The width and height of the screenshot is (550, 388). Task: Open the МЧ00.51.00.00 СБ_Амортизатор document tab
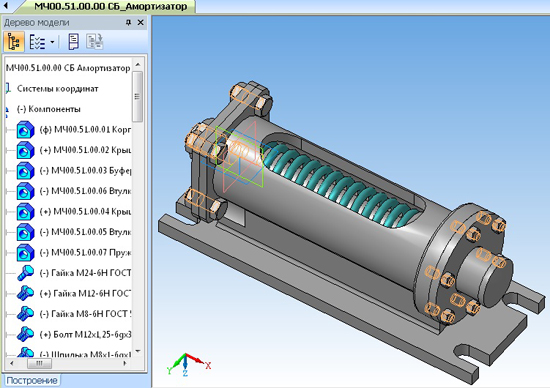[110, 6]
